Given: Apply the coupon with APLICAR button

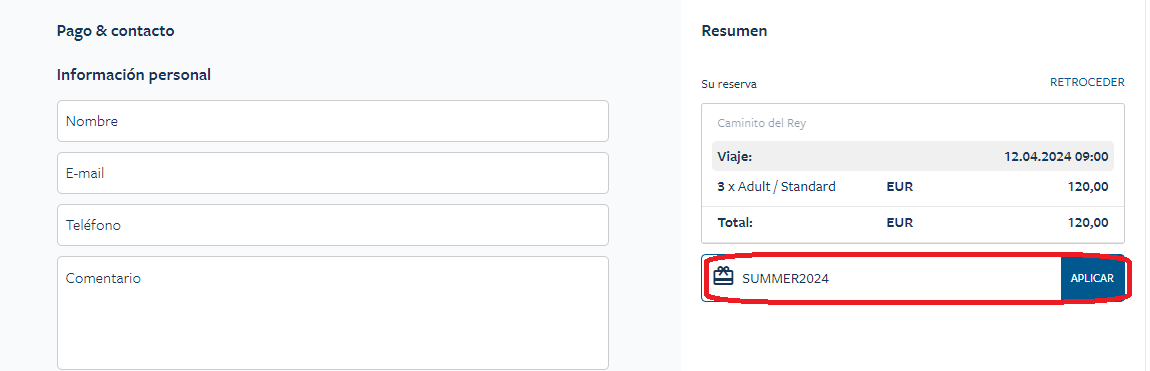Looking at the screenshot, I should [x=1092, y=279].
